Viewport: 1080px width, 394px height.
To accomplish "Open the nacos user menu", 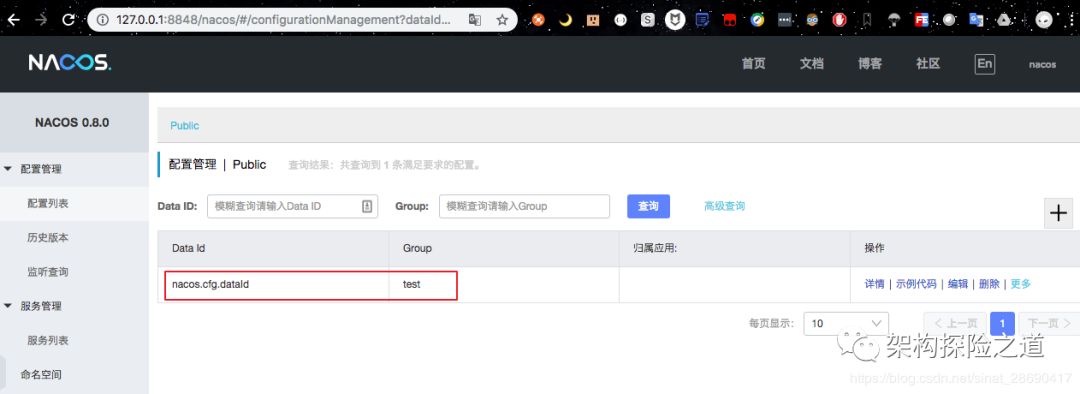I will 1042,64.
